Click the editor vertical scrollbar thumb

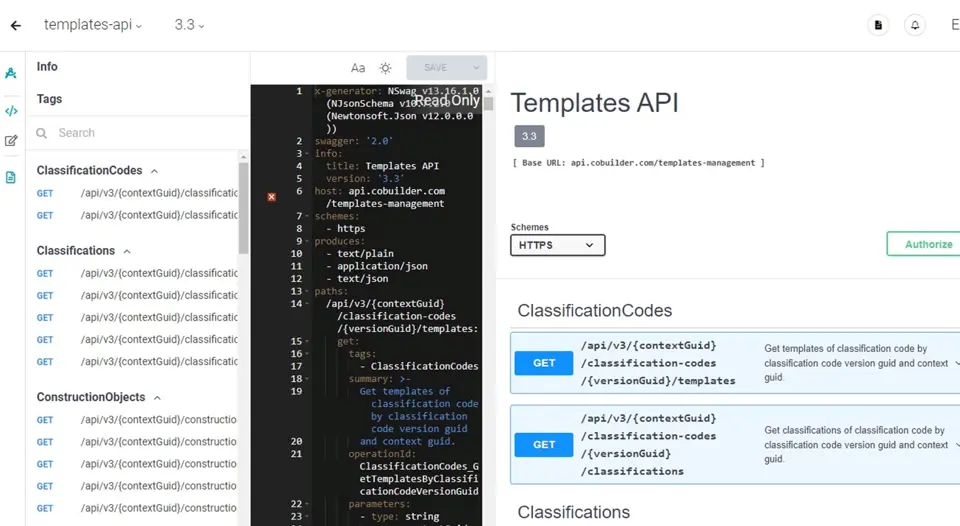click(488, 103)
